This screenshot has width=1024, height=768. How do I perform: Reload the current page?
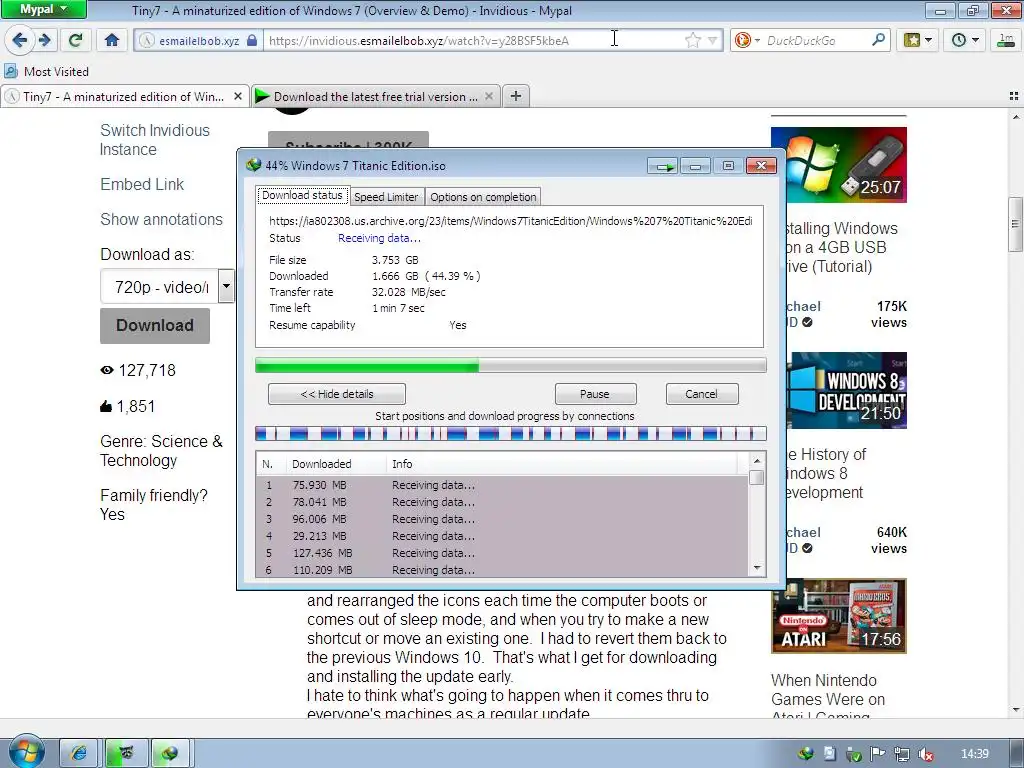(x=76, y=40)
